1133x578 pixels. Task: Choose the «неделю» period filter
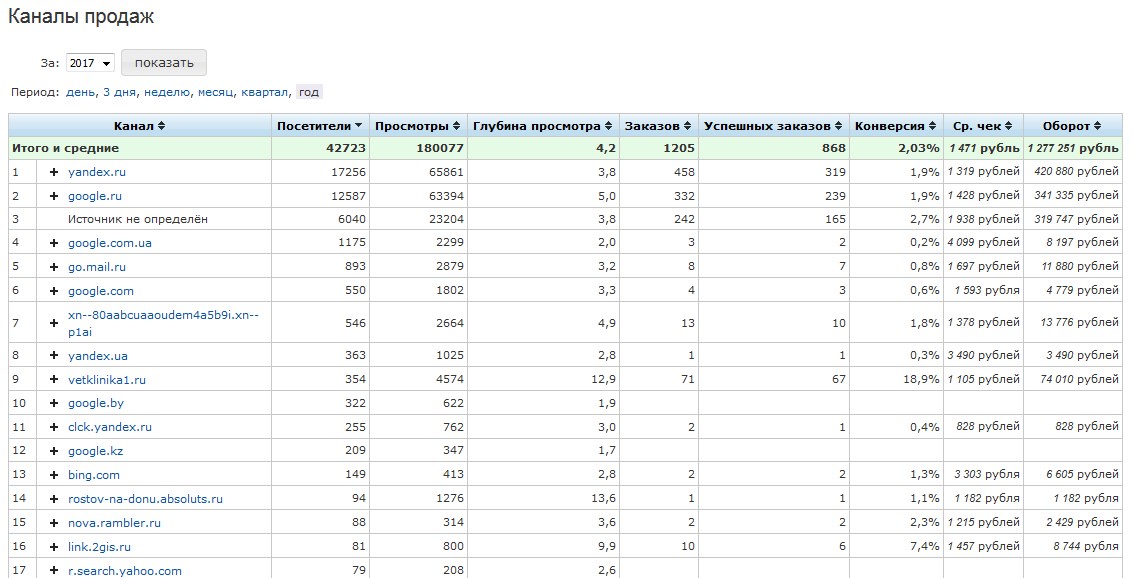coord(167,92)
